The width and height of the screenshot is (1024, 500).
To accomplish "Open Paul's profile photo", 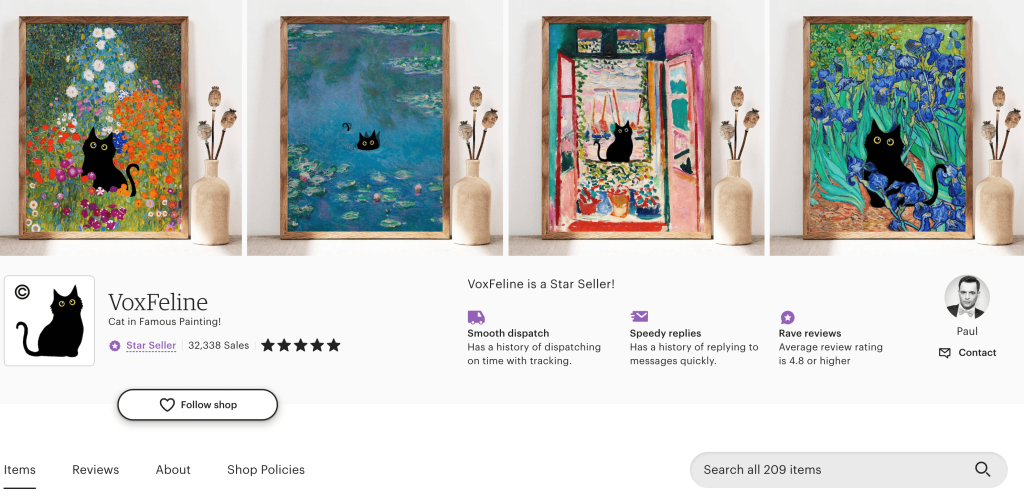I will 967,297.
